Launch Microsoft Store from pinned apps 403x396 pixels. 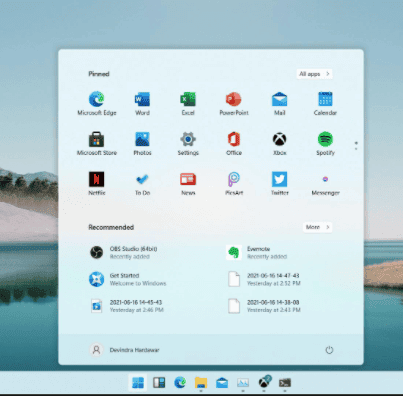tap(97, 143)
